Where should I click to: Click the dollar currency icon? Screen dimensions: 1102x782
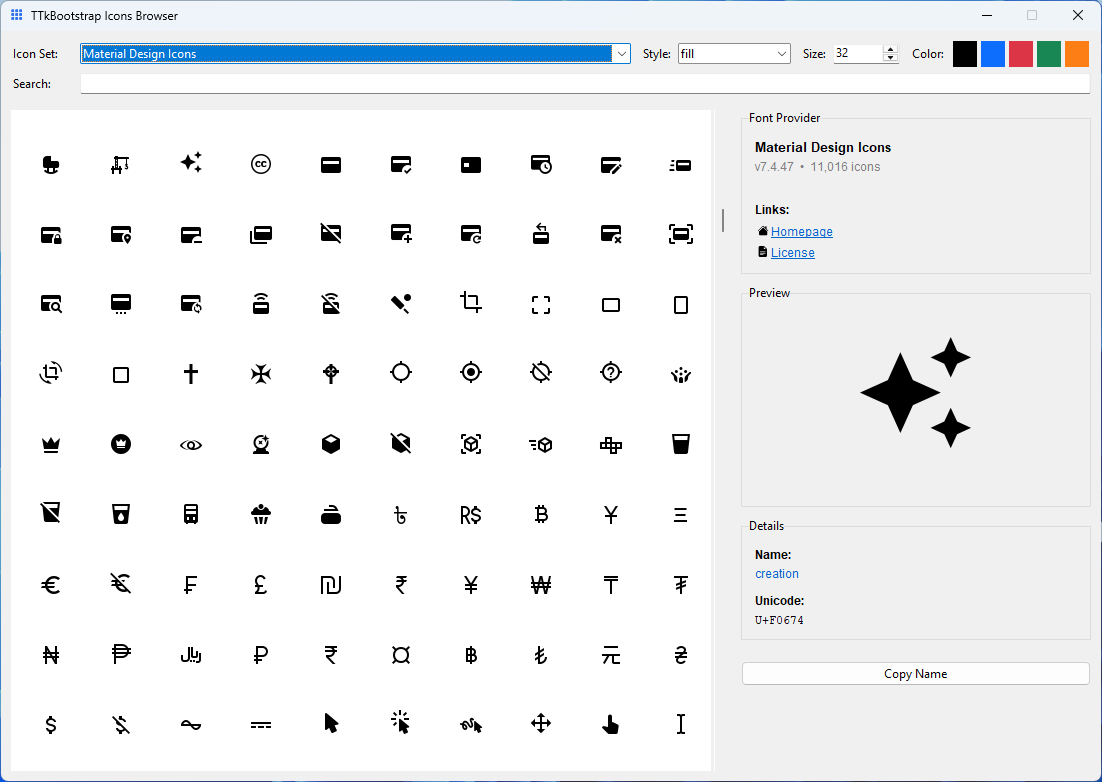(50, 723)
